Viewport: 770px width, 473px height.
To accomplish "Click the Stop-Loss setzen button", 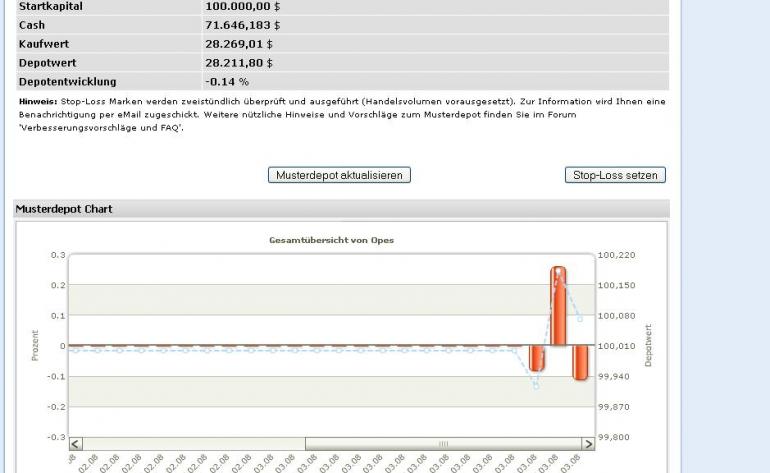I will (615, 175).
